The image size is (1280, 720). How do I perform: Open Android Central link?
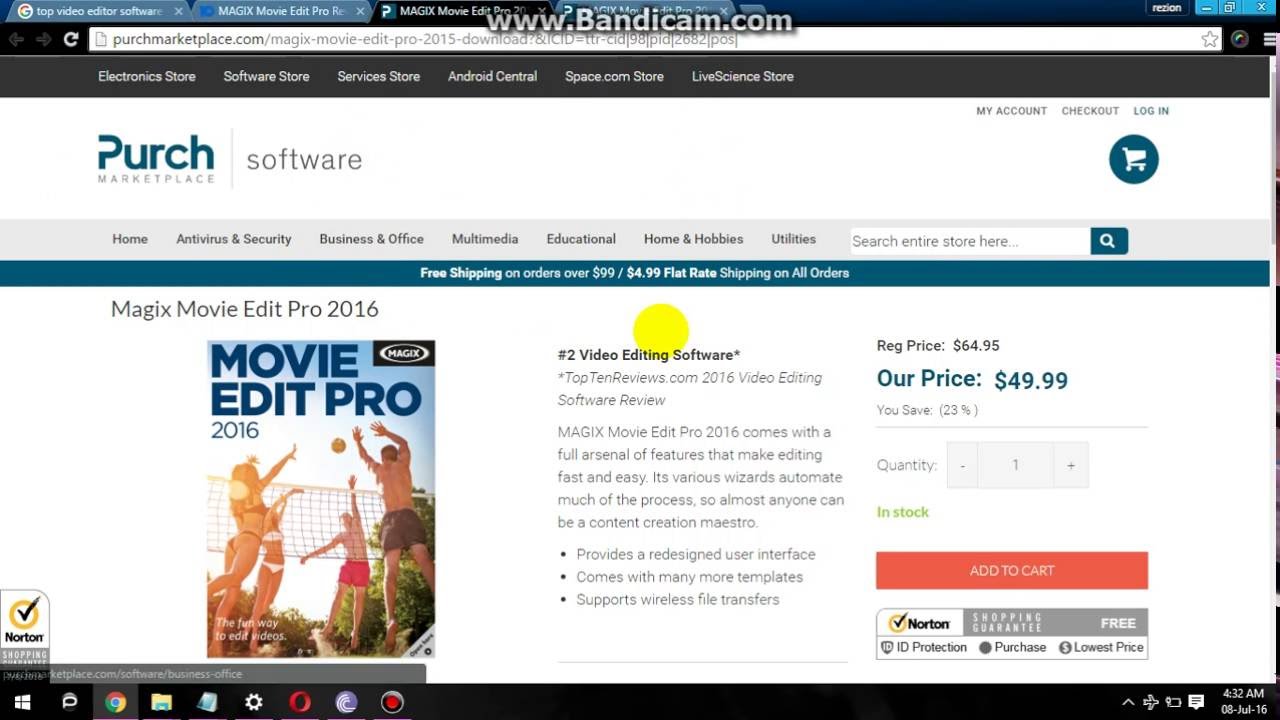(492, 76)
